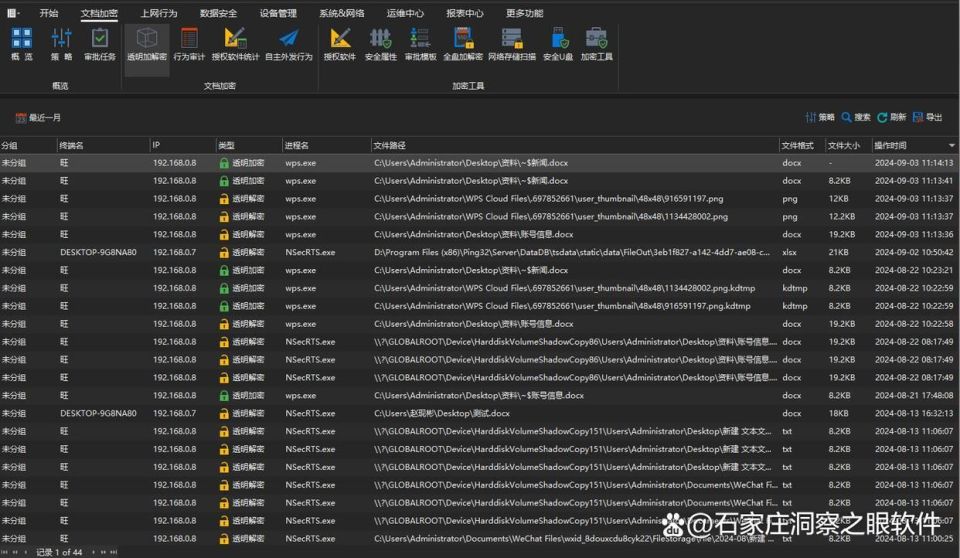Select the DESKTOP-9G8NA80 cell with IP 192.168.0.7 xlsx
This screenshot has width=960, height=558.
pos(98,252)
